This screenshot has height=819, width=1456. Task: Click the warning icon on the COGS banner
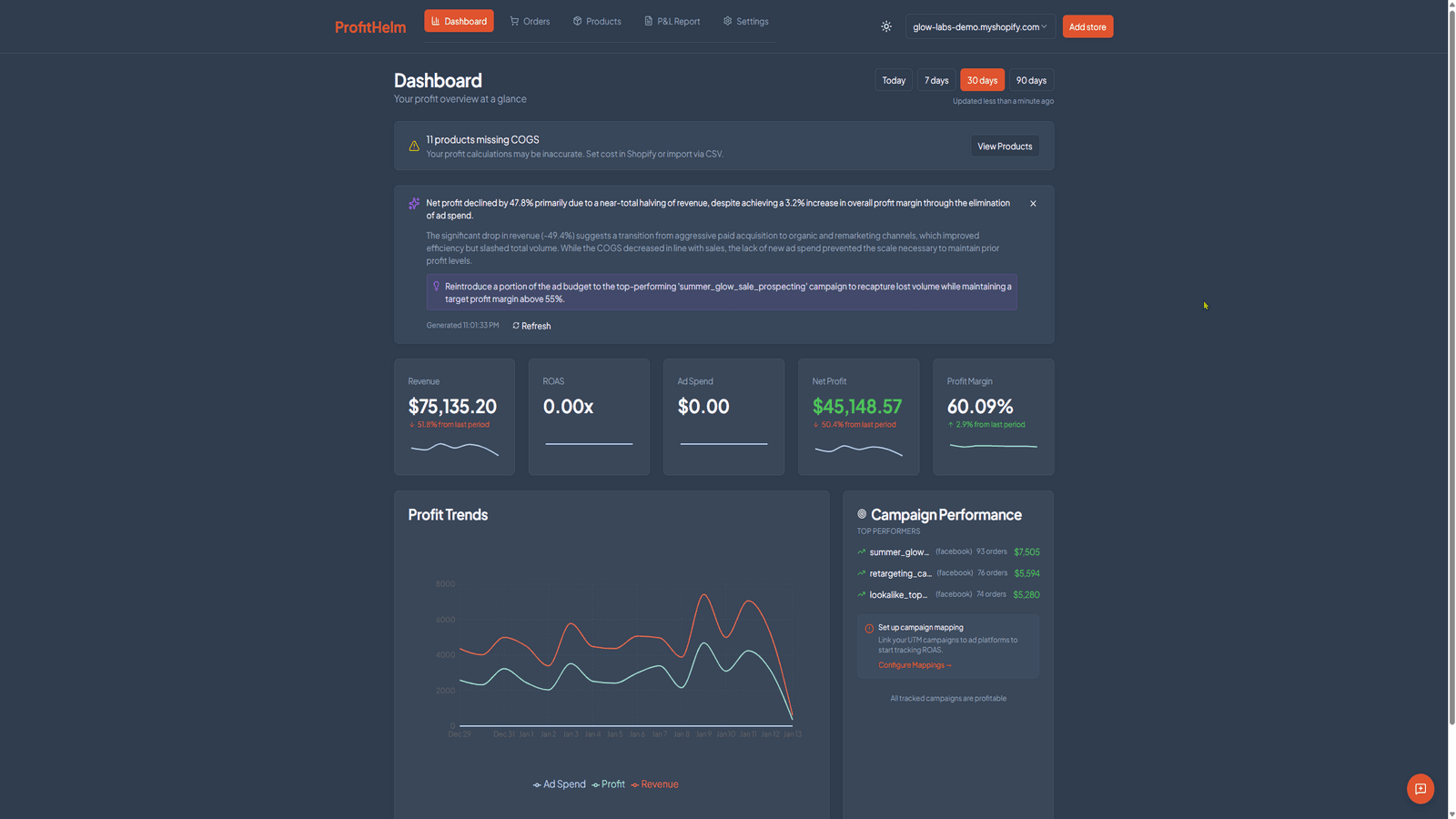coord(413,146)
